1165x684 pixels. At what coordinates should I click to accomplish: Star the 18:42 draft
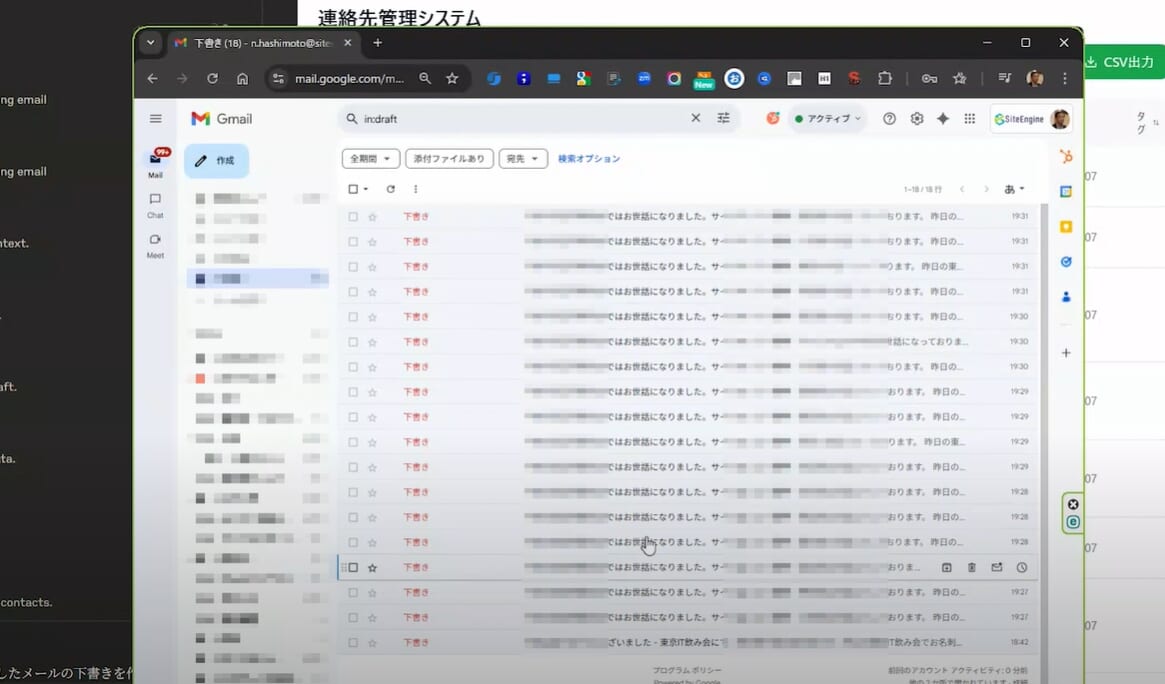click(372, 642)
